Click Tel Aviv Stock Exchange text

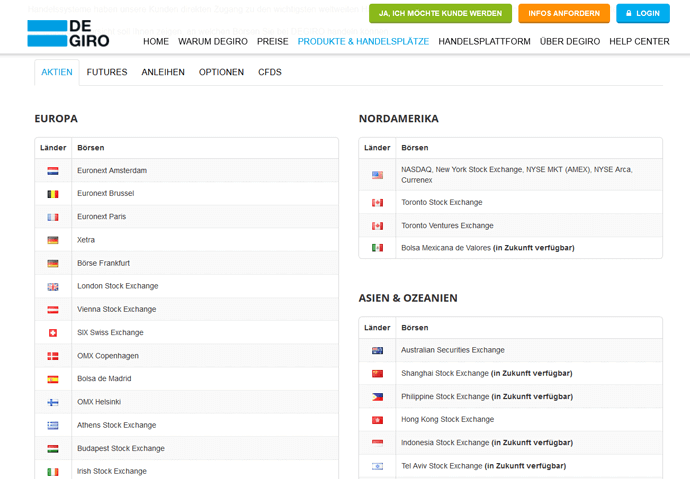[x=442, y=466]
